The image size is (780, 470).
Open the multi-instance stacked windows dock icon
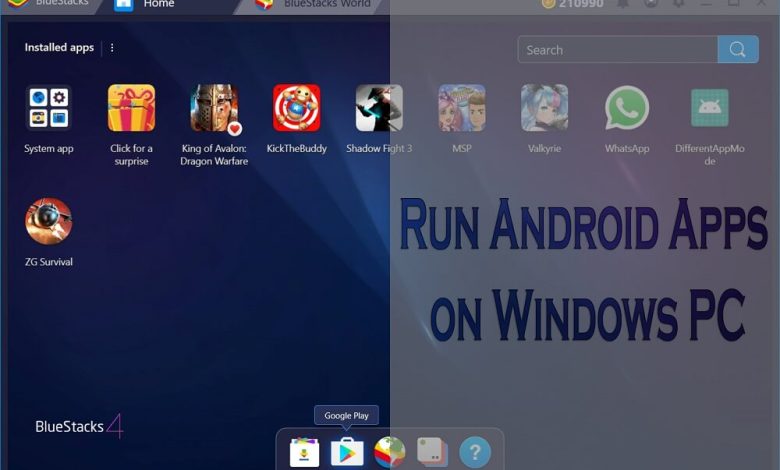tap(432, 452)
